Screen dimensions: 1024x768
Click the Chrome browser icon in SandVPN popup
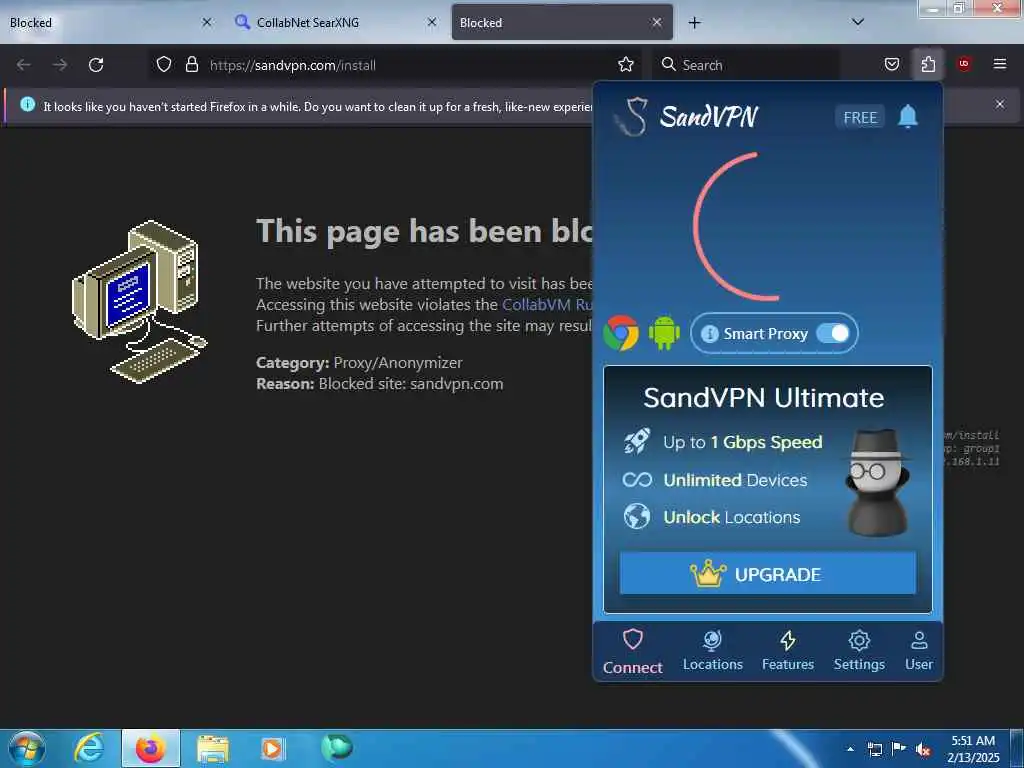[621, 333]
